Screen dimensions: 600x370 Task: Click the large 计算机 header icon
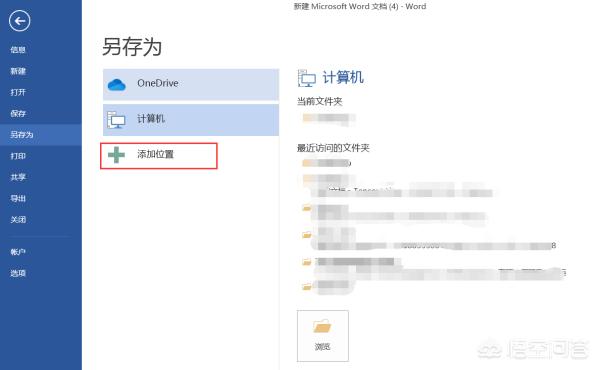click(307, 78)
